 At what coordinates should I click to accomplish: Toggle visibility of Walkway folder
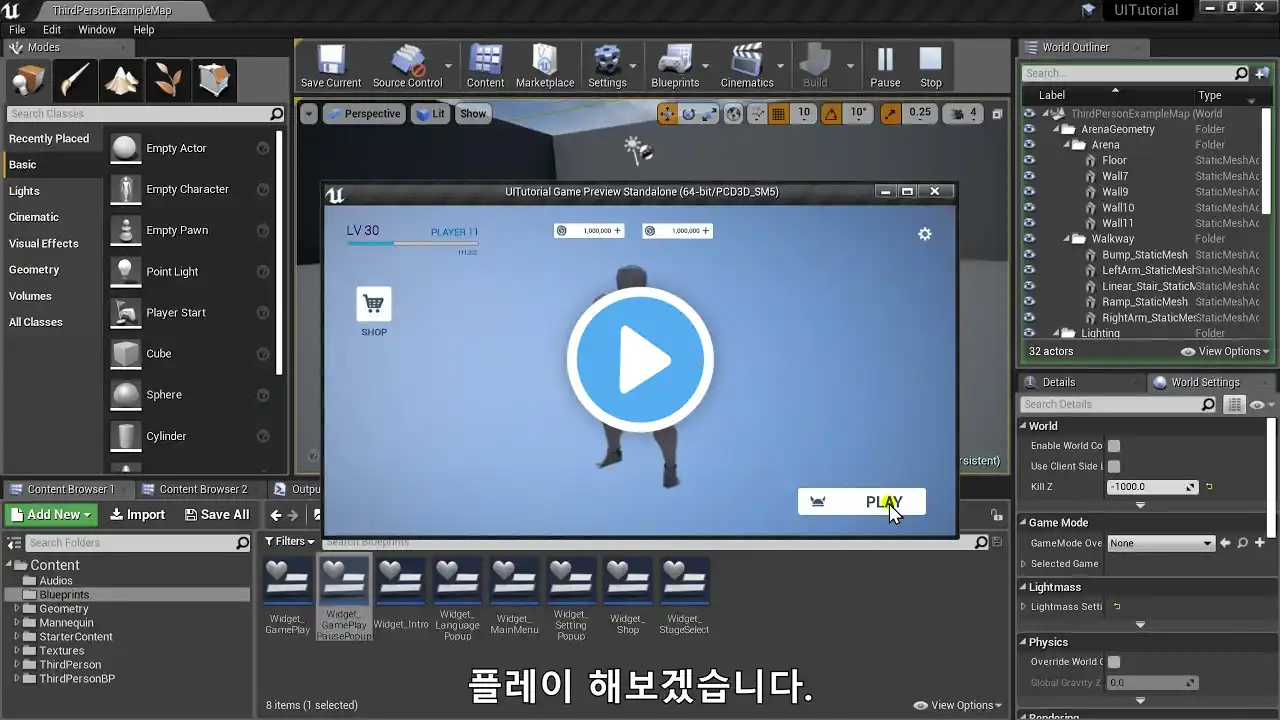(x=1029, y=239)
